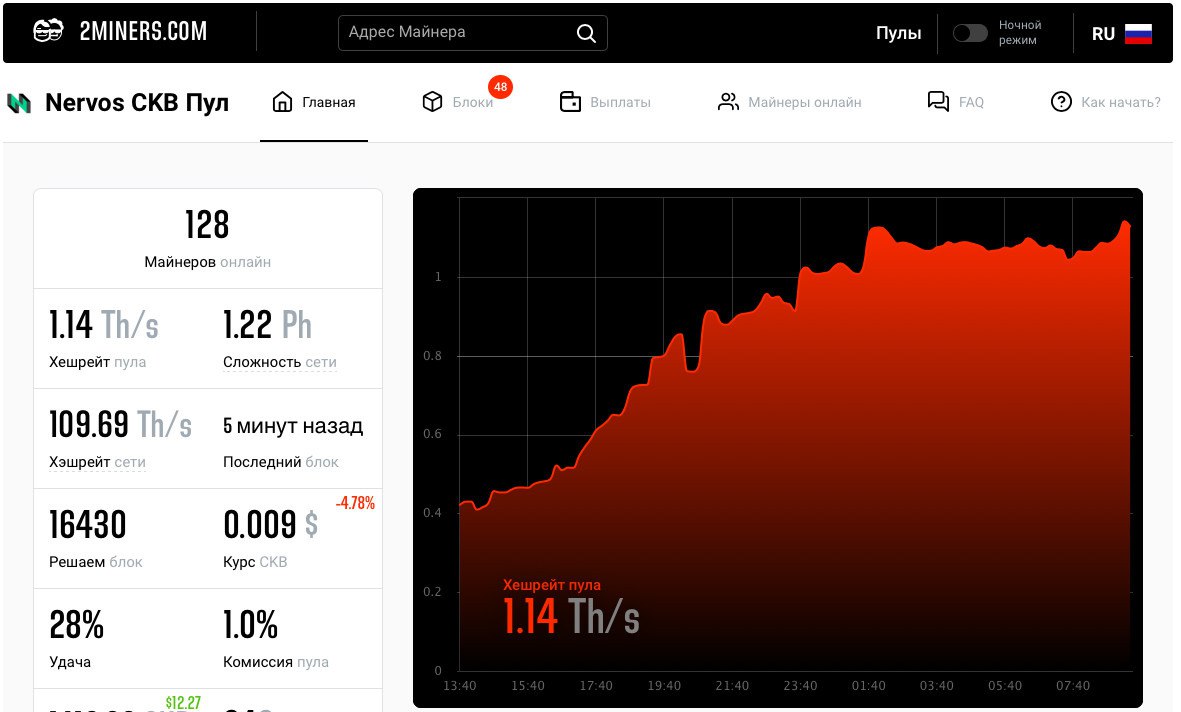Screen dimensions: 1181x712
Task: Click the Решаем блок label
Action: (x=96, y=562)
